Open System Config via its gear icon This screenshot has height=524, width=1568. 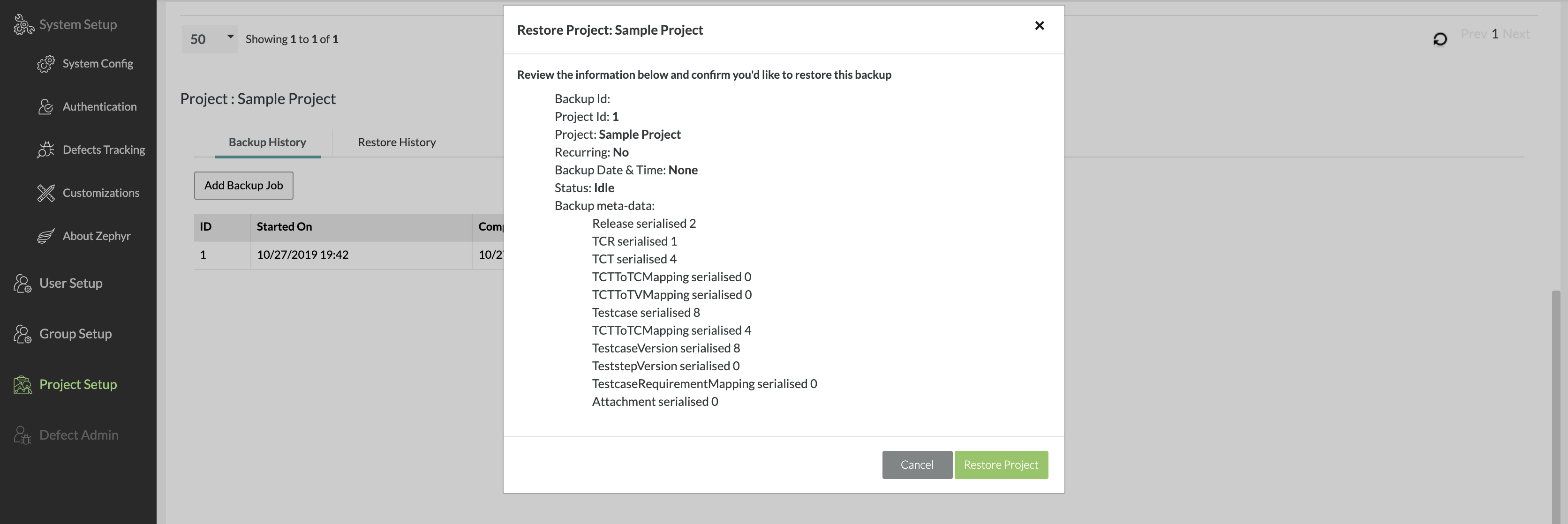click(x=45, y=64)
